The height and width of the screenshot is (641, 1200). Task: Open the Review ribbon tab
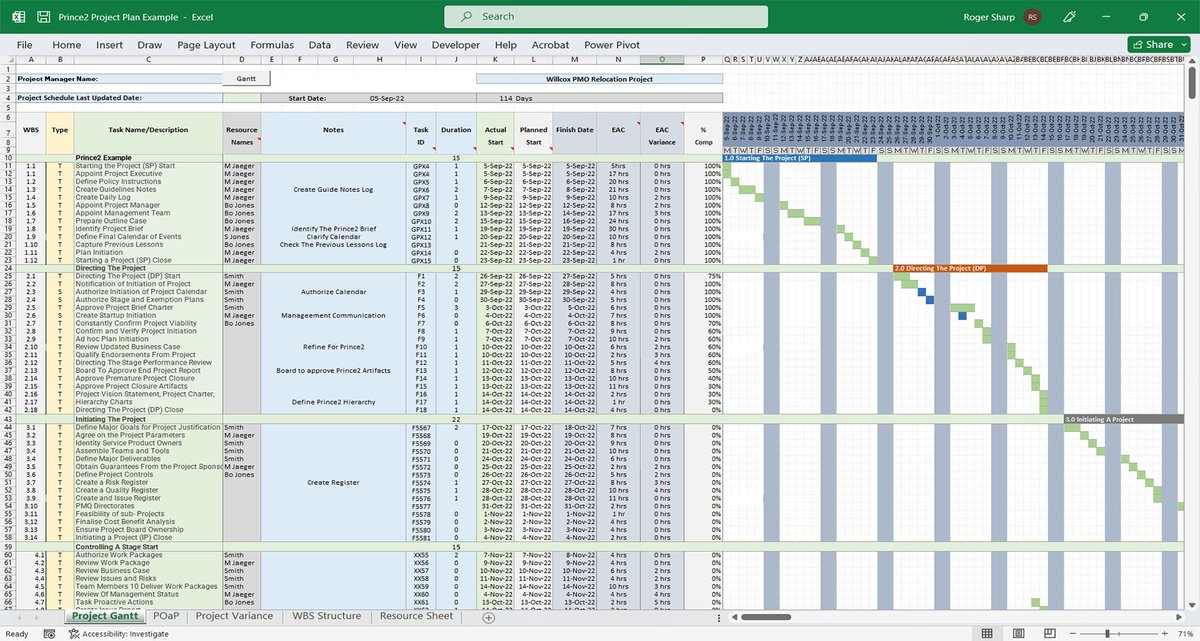[363, 45]
